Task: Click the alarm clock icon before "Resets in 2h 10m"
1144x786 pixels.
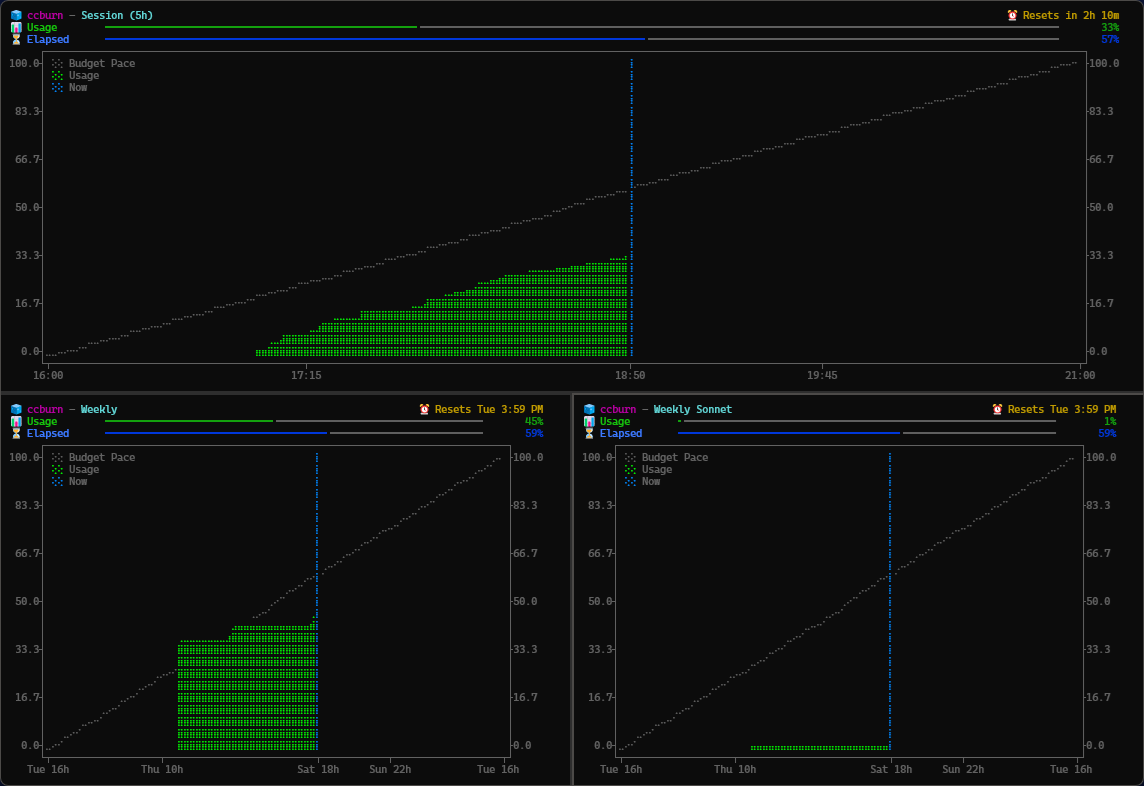Action: 1012,15
